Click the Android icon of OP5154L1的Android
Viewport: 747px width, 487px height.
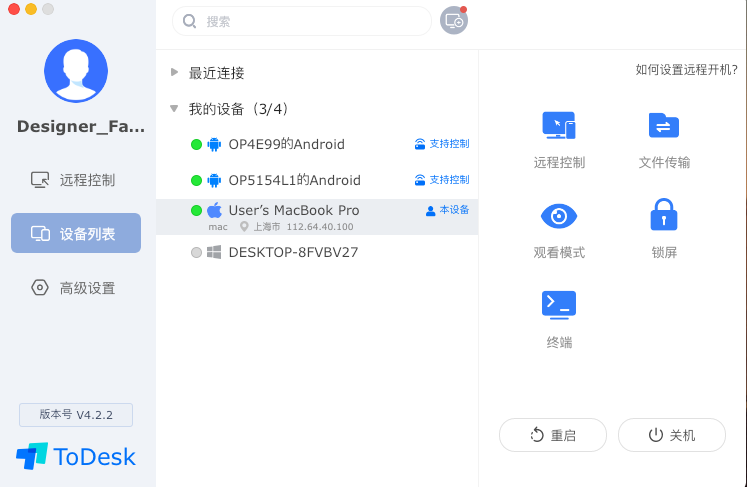[214, 181]
